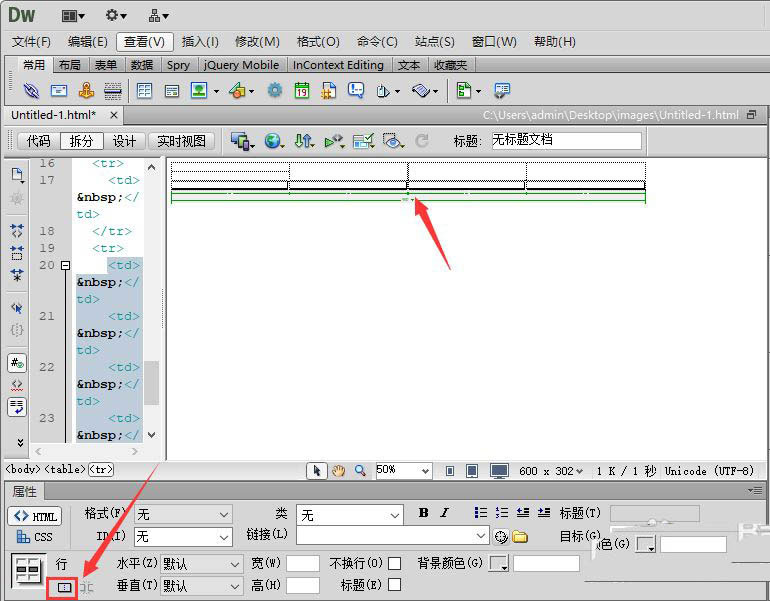Enable the 标题(E) header checkbox
Image resolution: width=770 pixels, height=601 pixels.
(394, 585)
